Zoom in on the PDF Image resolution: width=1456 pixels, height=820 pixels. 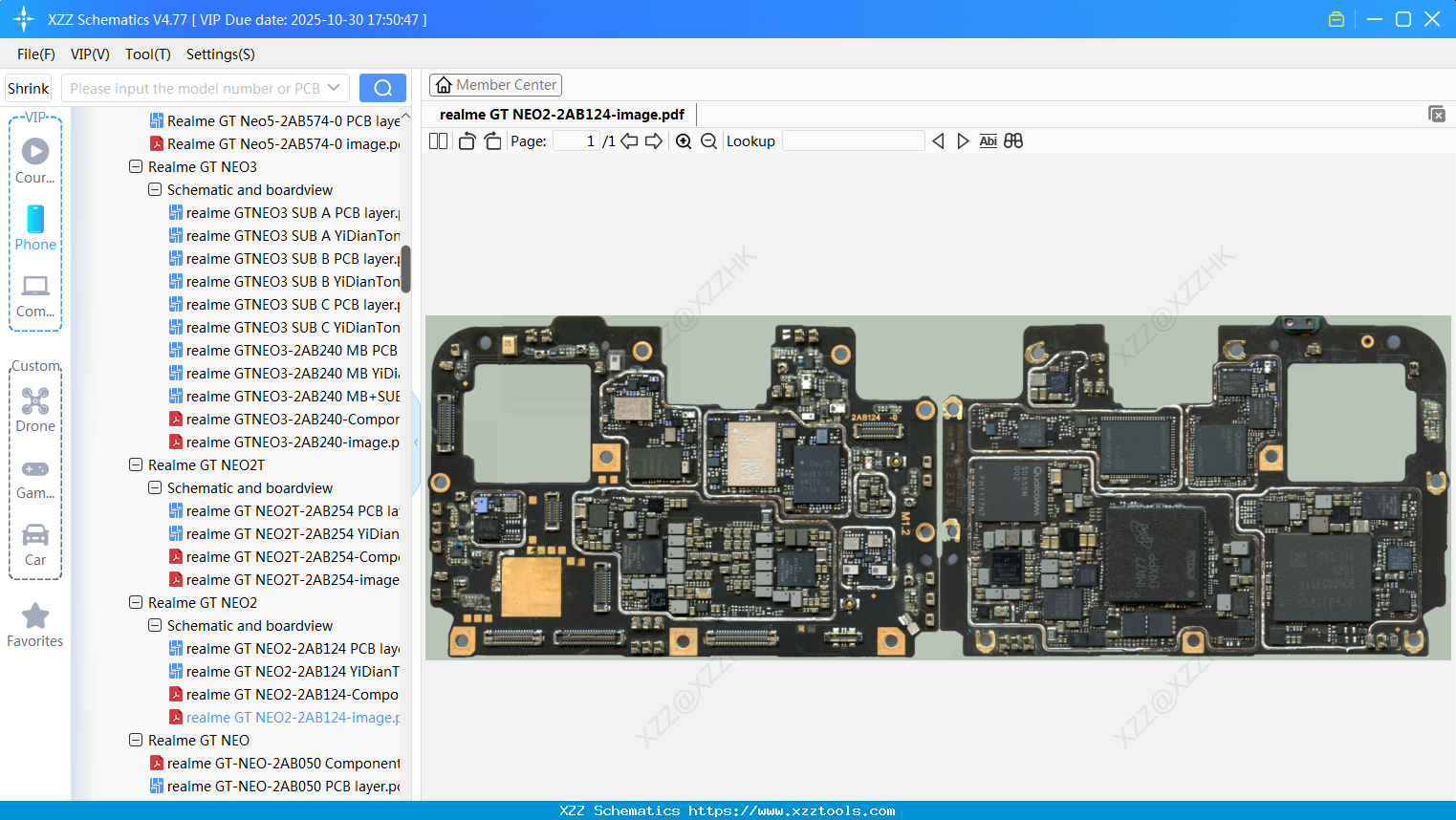[x=684, y=141]
